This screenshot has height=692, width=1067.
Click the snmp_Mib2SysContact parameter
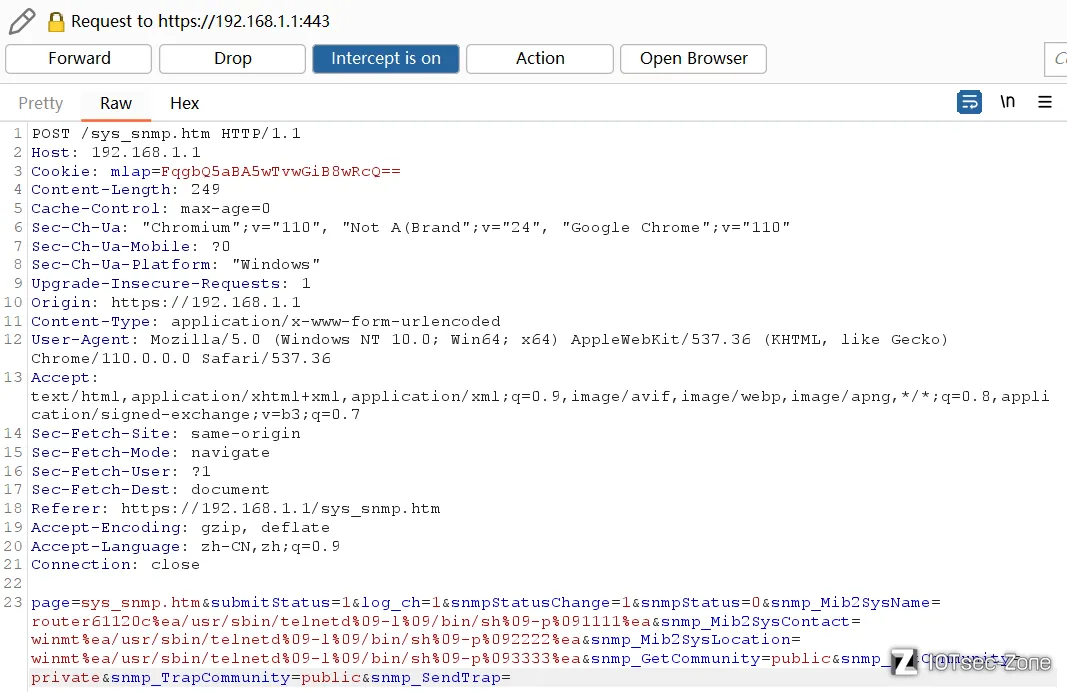coord(761,622)
